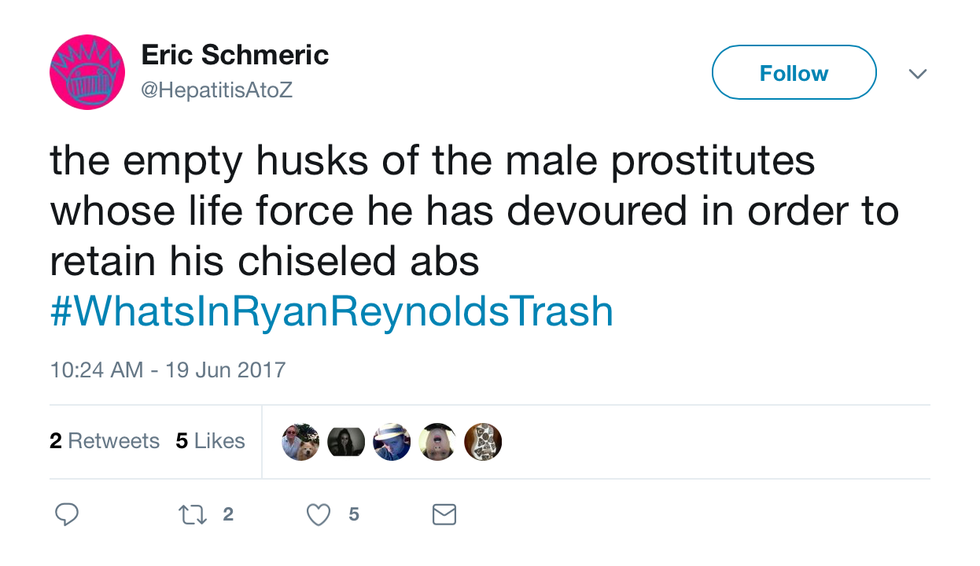Open the black-and-white woman liker avatar
The height and width of the screenshot is (566, 980).
346,441
